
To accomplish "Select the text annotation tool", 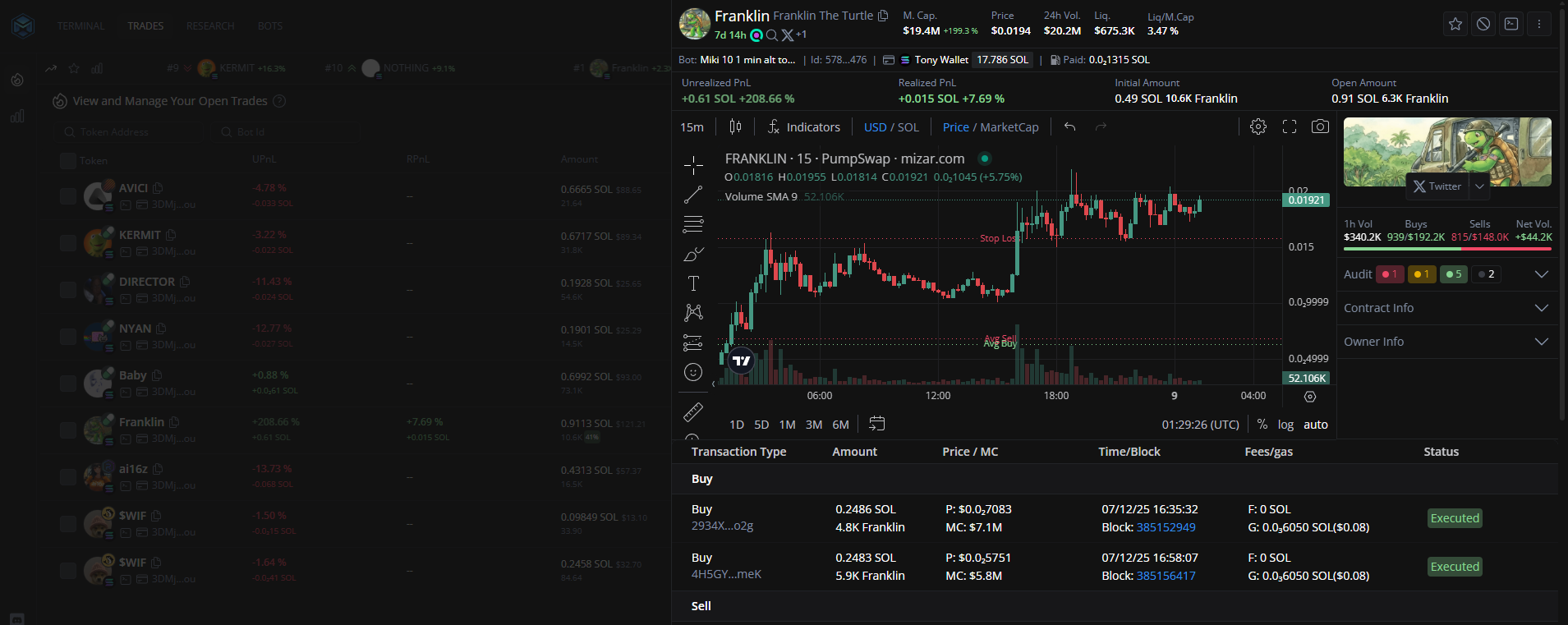I will 693,283.
